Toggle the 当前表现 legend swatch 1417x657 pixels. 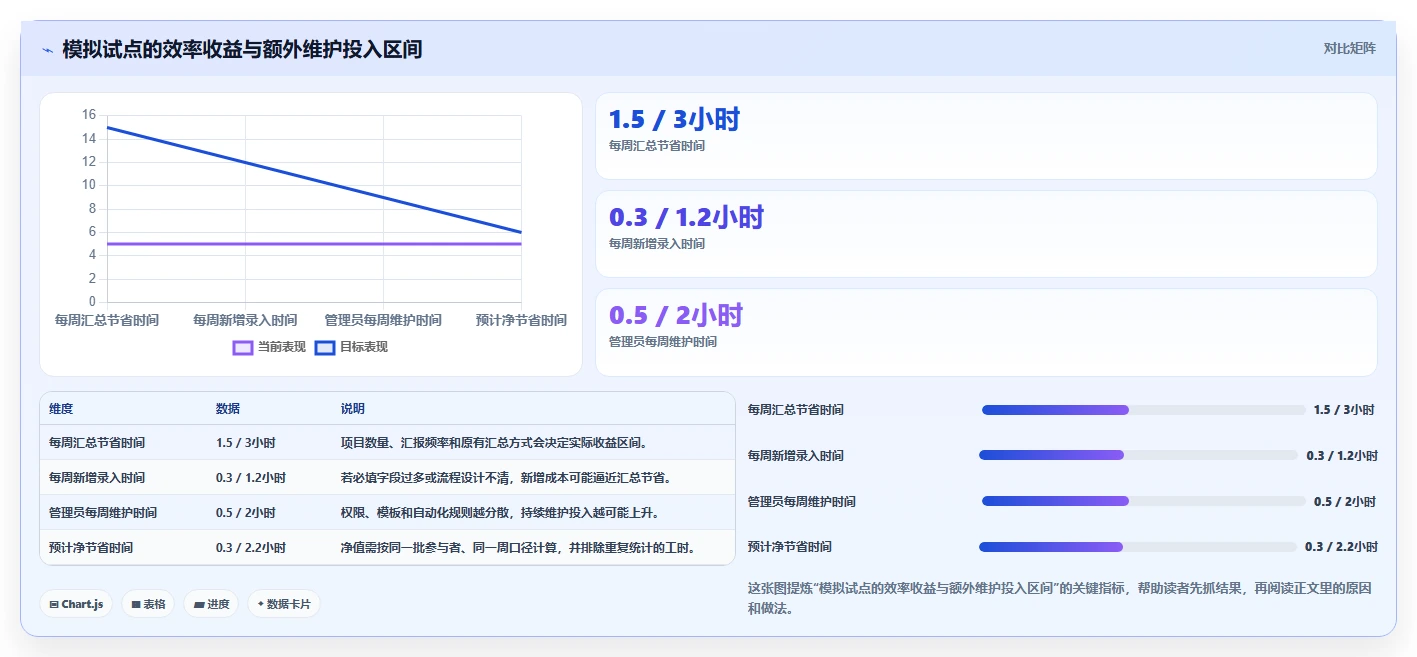[243, 347]
